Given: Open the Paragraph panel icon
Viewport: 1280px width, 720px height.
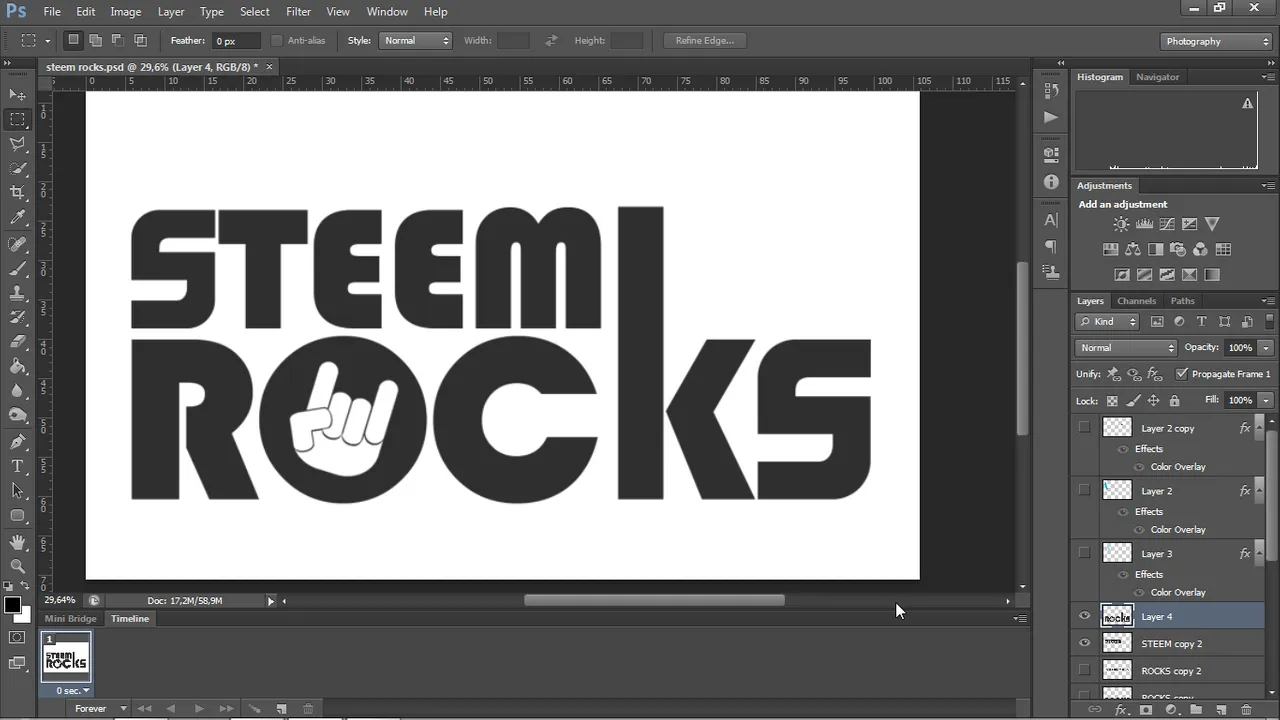Looking at the screenshot, I should pos(1051,246).
